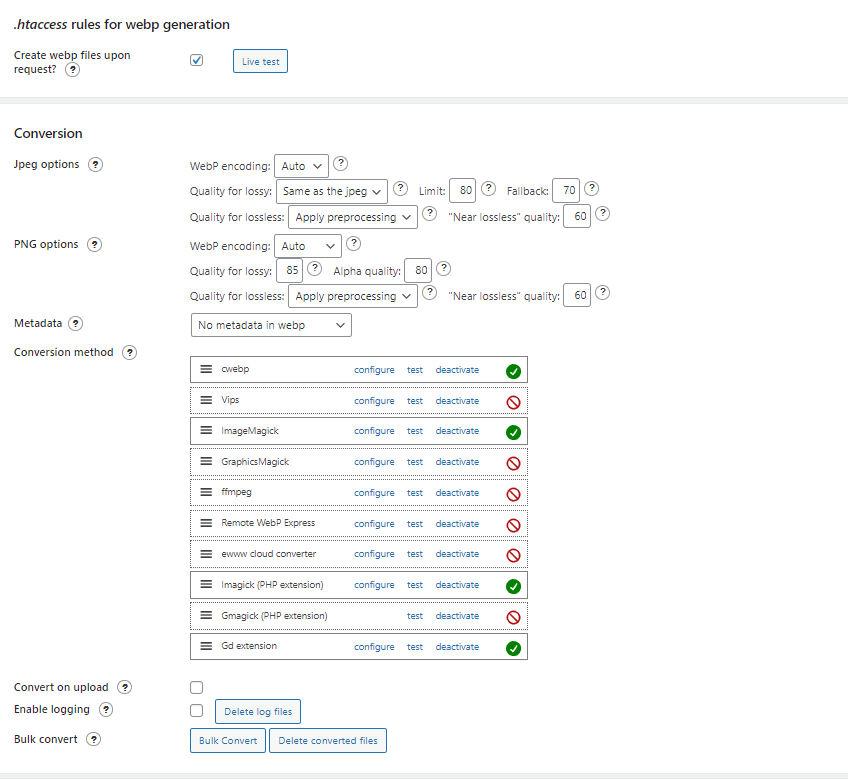The height and width of the screenshot is (780, 848).
Task: Click drag handle of Remote WebP Express
Action: 206,523
